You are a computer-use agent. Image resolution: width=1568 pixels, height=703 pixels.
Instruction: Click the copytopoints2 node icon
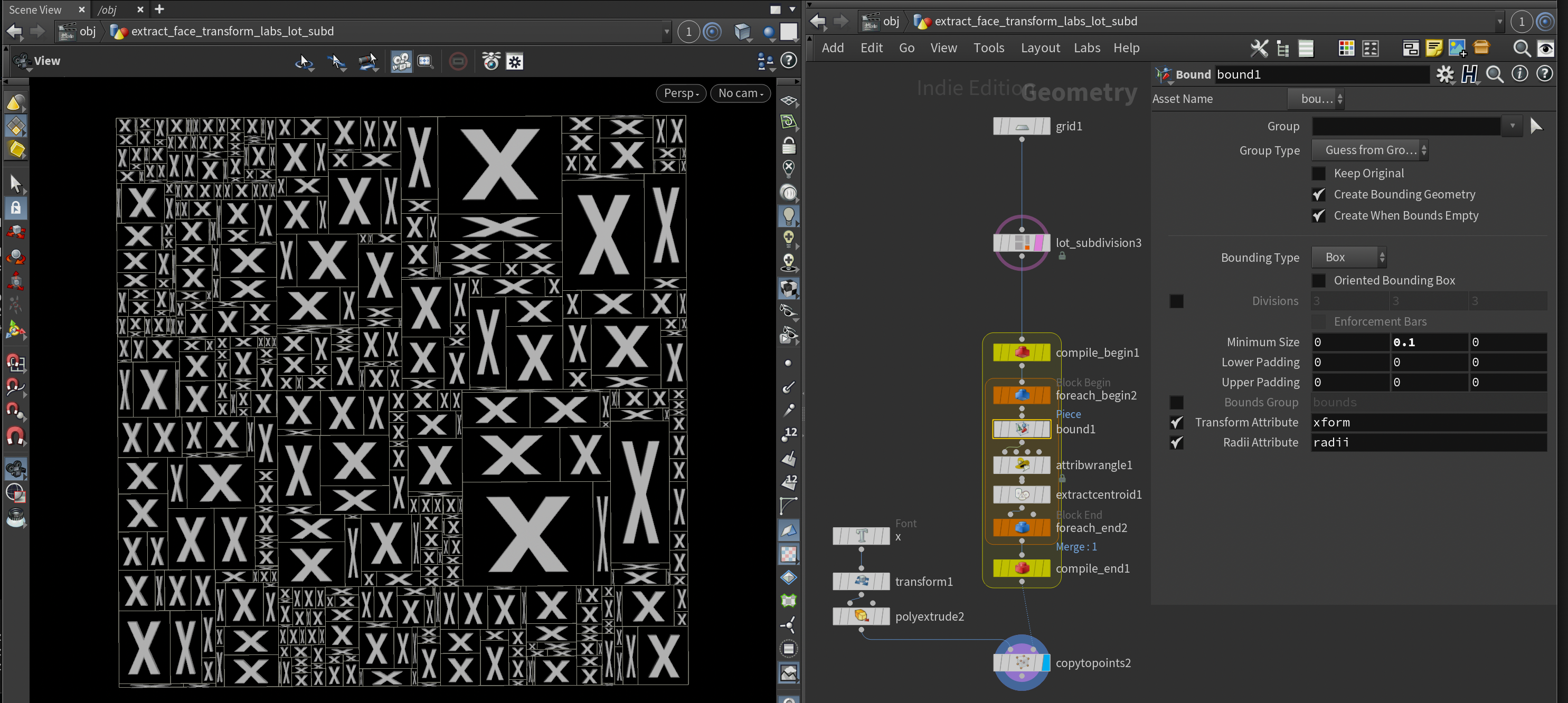coord(1022,662)
